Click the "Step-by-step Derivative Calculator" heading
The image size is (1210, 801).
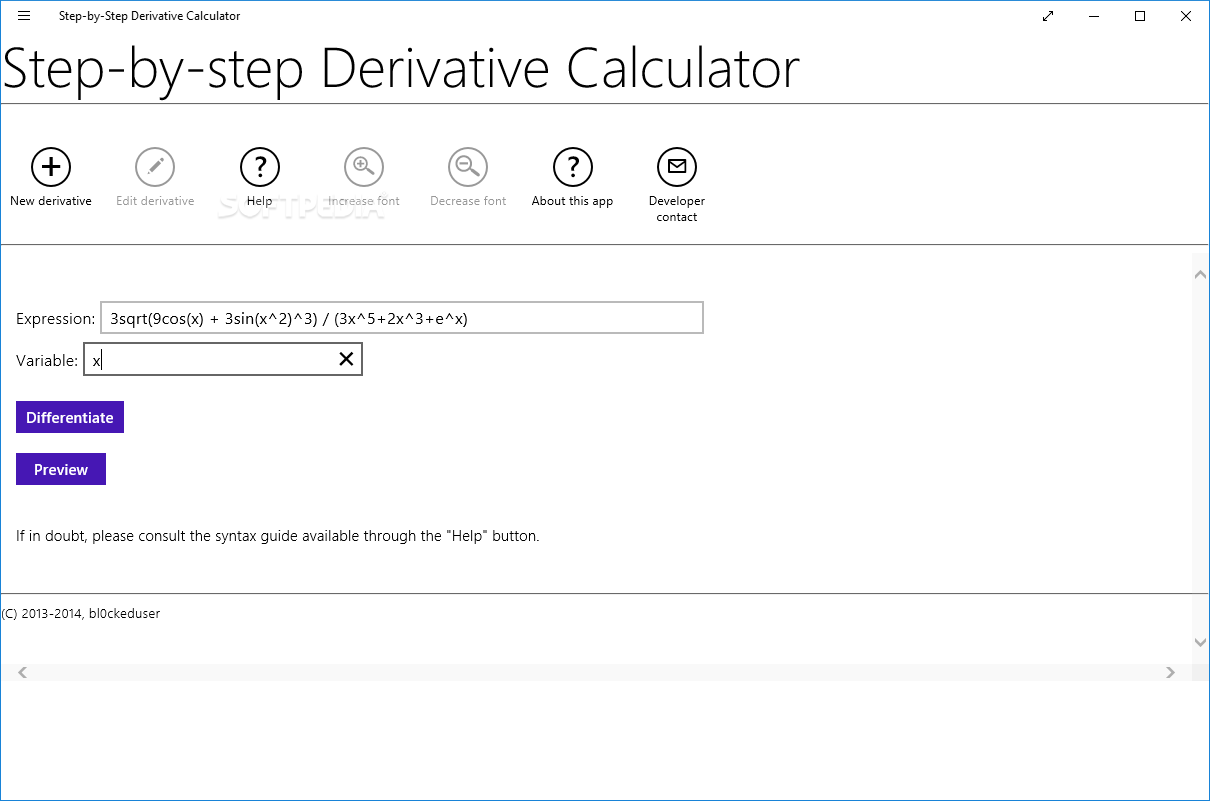click(401, 69)
